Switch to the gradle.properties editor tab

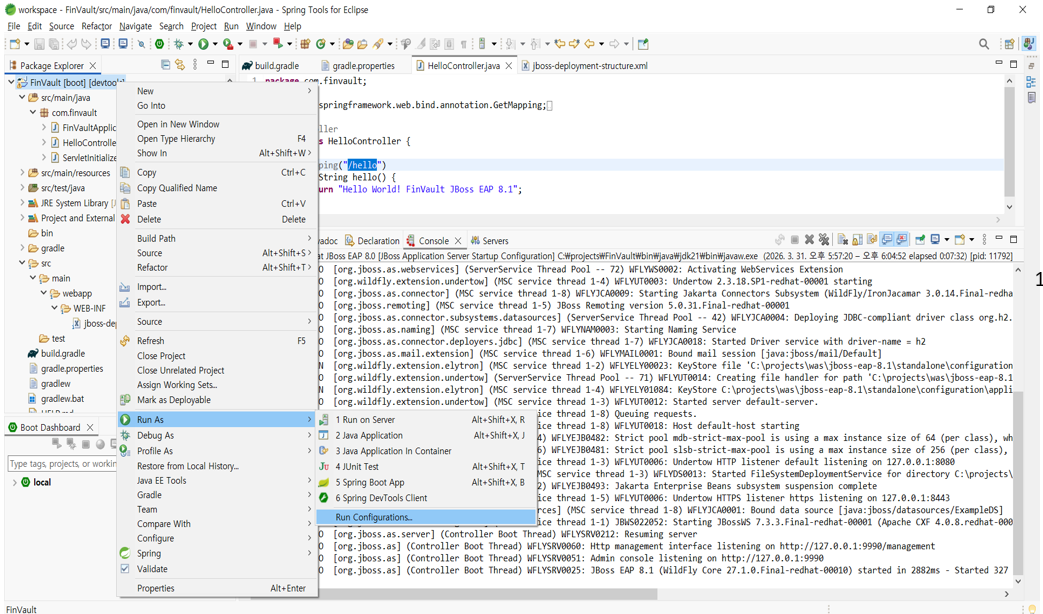pyautogui.click(x=357, y=65)
